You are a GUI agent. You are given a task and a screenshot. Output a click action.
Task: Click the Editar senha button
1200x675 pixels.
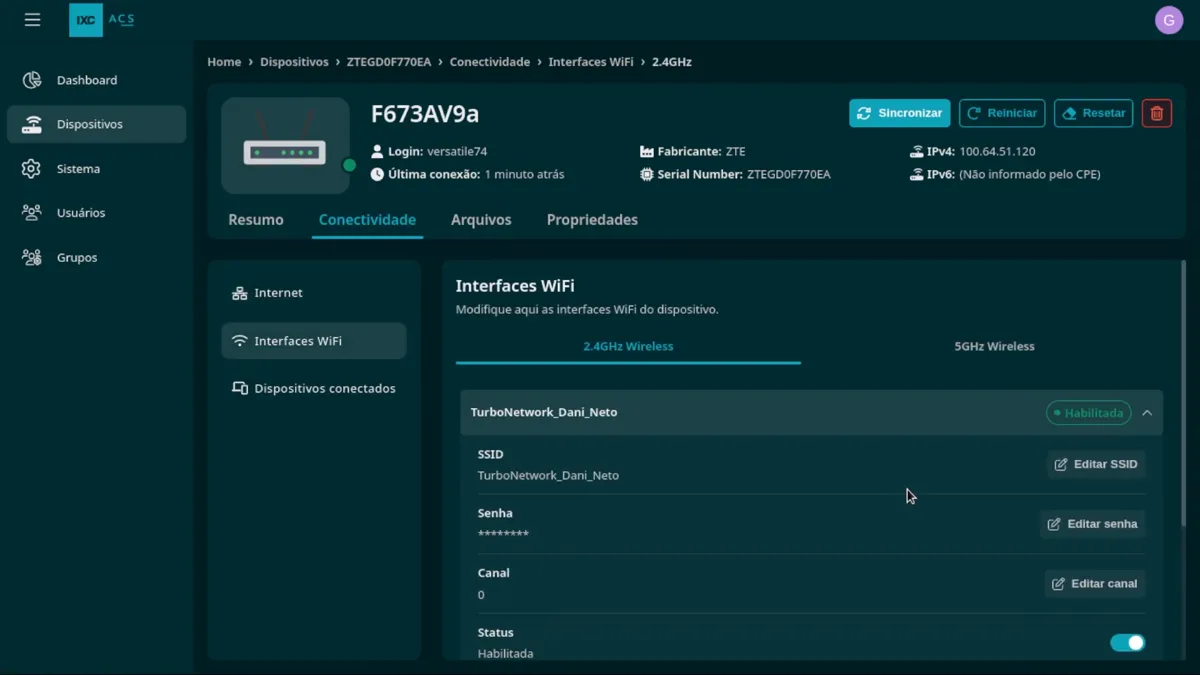tap(1093, 524)
